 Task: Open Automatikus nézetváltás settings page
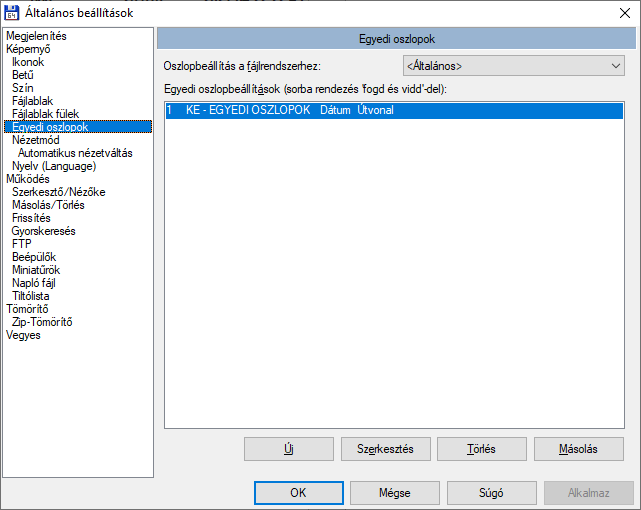75,153
